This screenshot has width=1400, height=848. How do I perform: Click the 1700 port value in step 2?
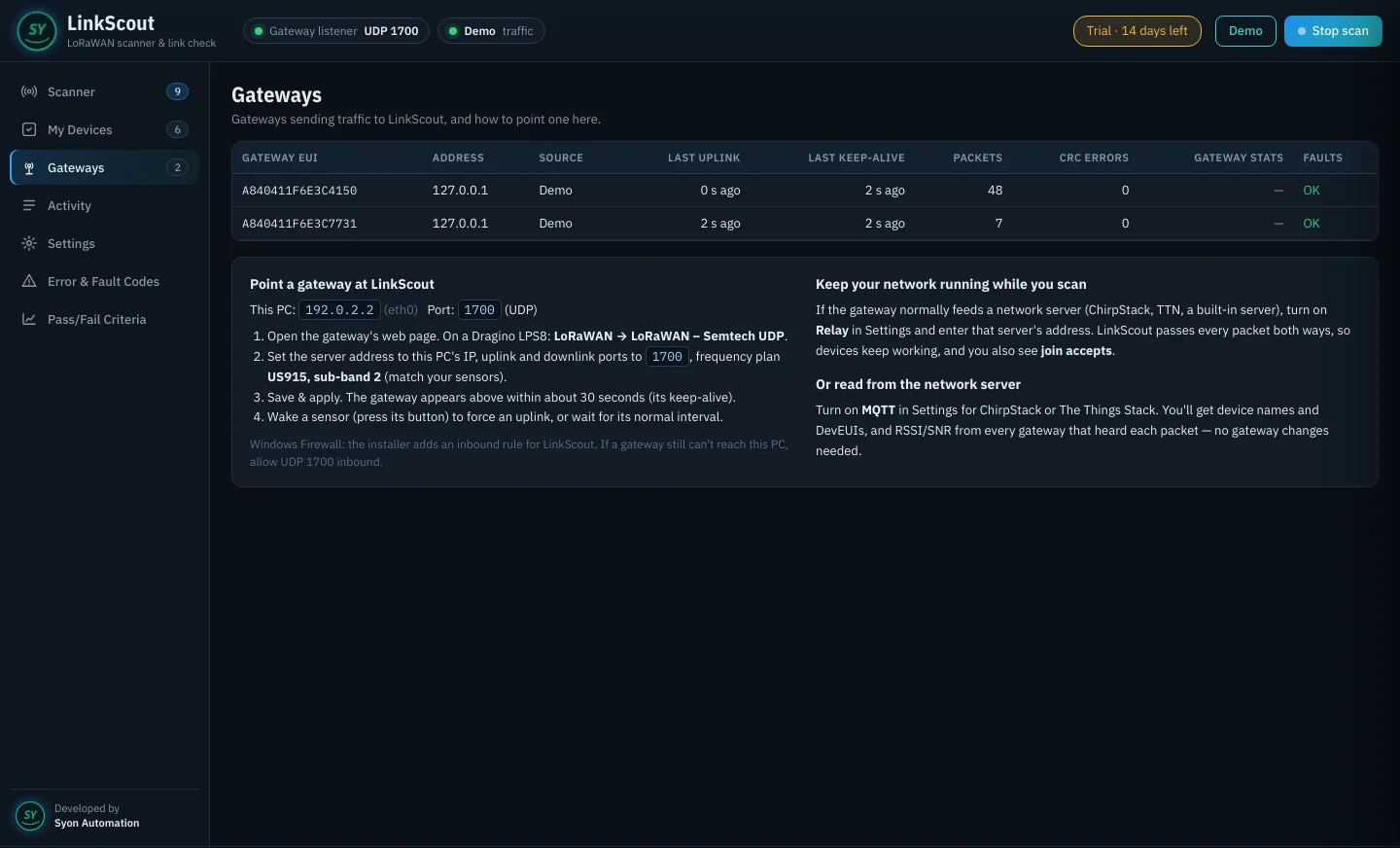pyautogui.click(x=667, y=357)
